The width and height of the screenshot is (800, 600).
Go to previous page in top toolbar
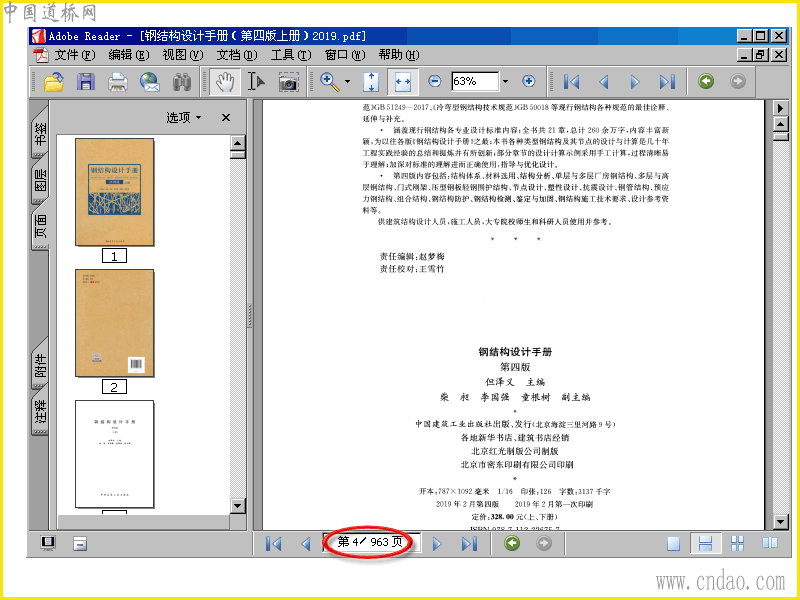point(604,82)
